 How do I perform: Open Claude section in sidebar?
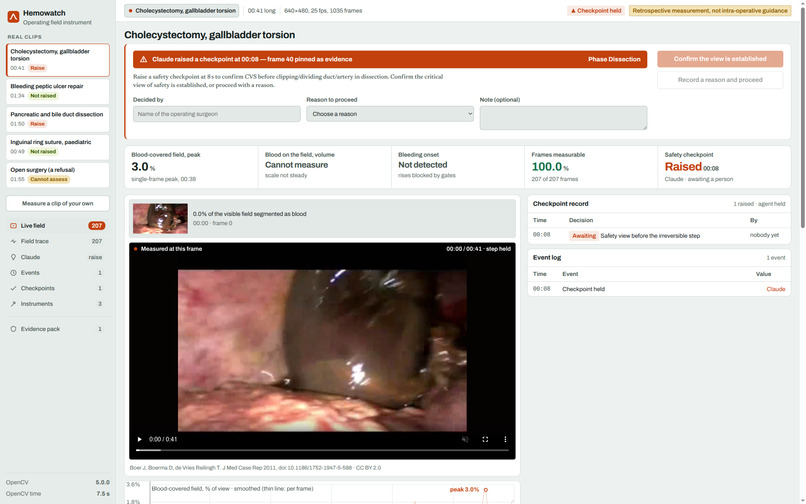click(x=58, y=257)
